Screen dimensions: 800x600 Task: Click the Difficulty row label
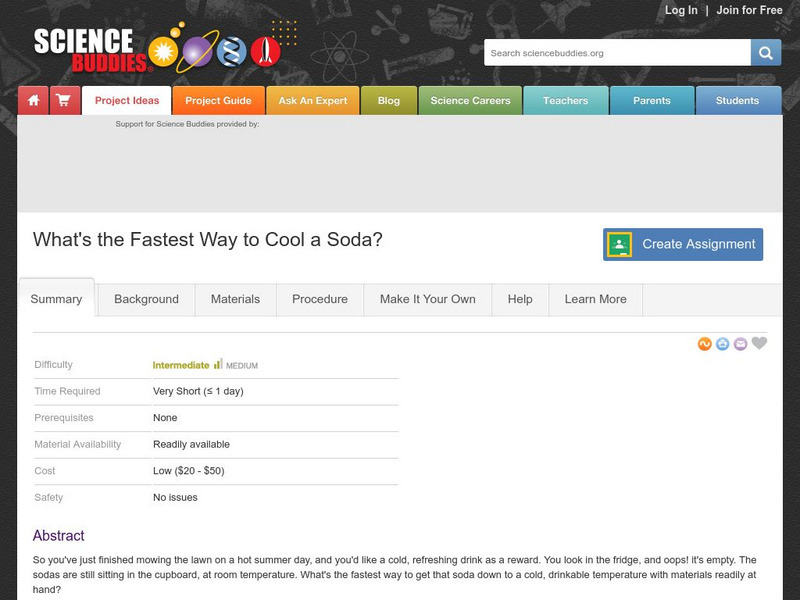[54, 364]
